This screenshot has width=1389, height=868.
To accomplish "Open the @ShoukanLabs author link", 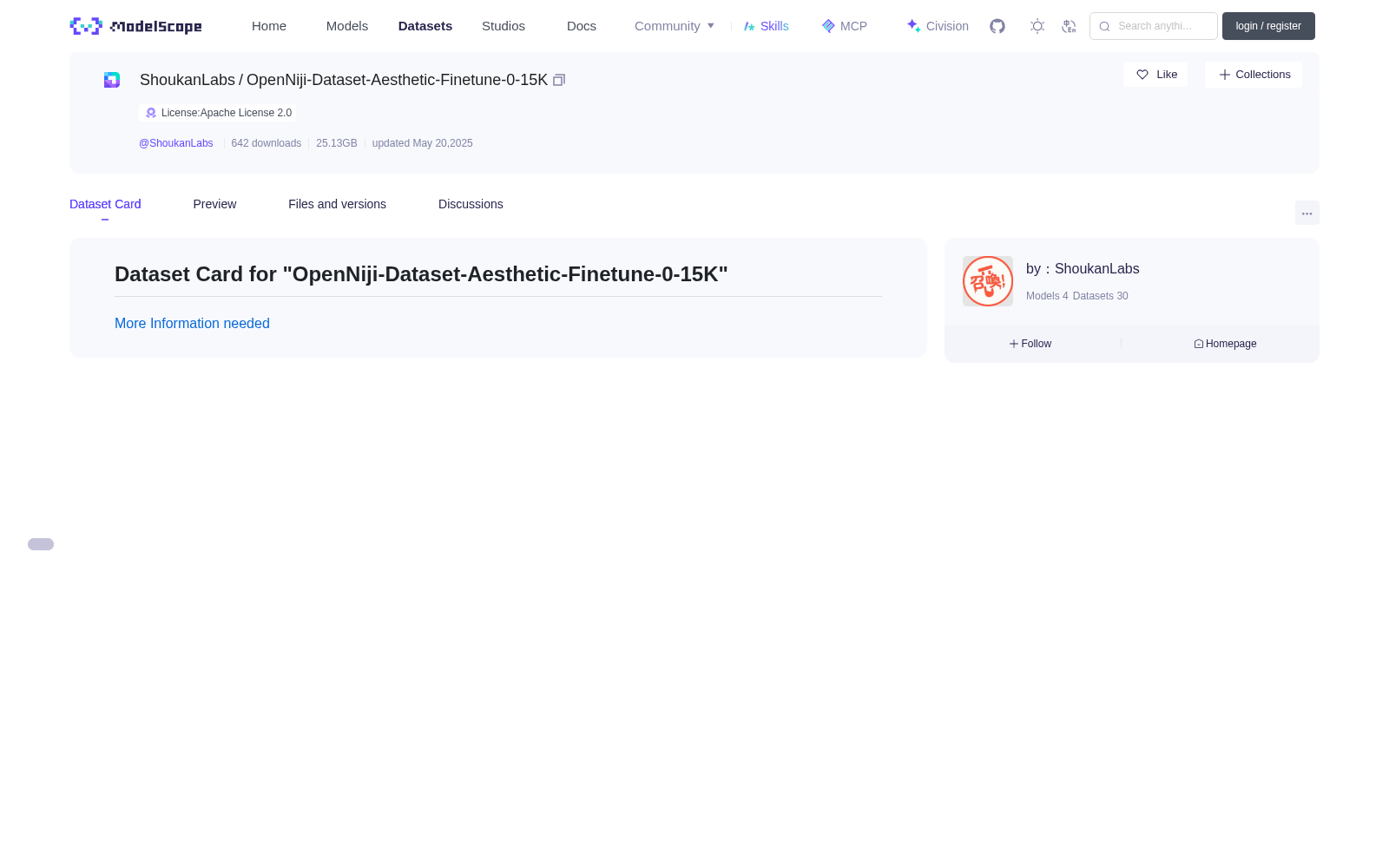I will (x=176, y=143).
